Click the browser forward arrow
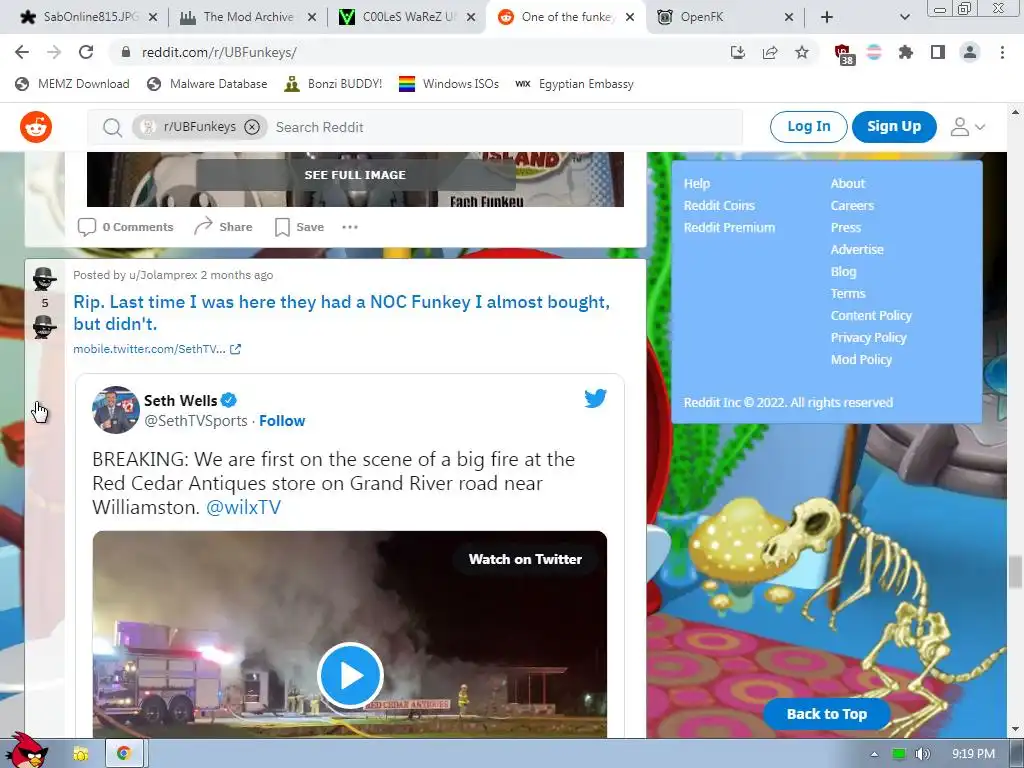The height and width of the screenshot is (768, 1024). click(54, 52)
